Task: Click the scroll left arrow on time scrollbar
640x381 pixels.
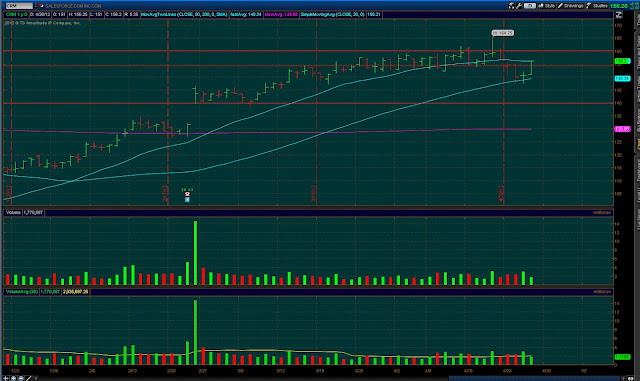Action: point(36,378)
